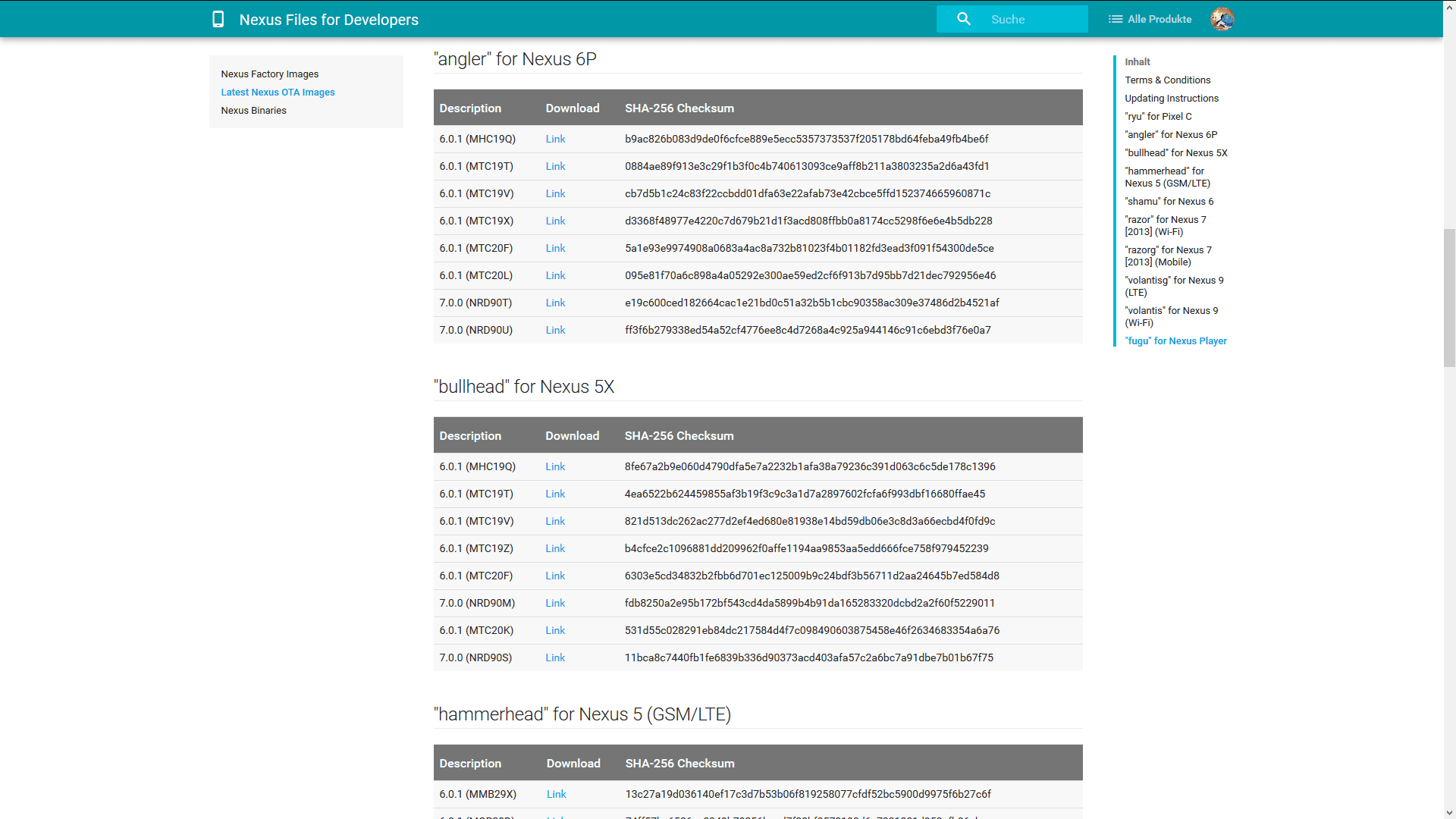
Task: Download angler 6.0.1 (MTC19T) Link
Action: click(x=555, y=166)
